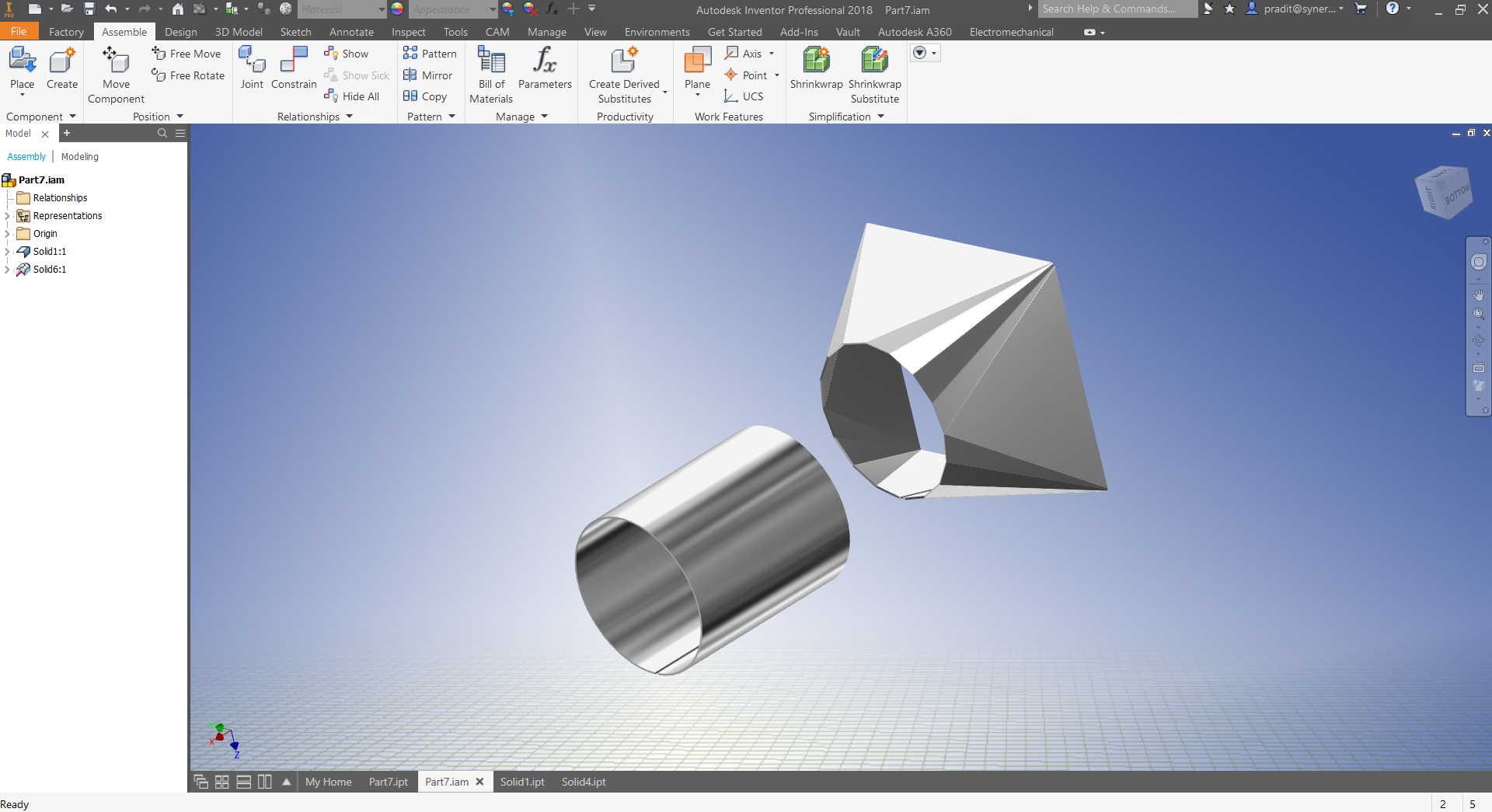Switch to the Solid1.ipt document tab
The image size is (1492, 812).
coord(521,782)
